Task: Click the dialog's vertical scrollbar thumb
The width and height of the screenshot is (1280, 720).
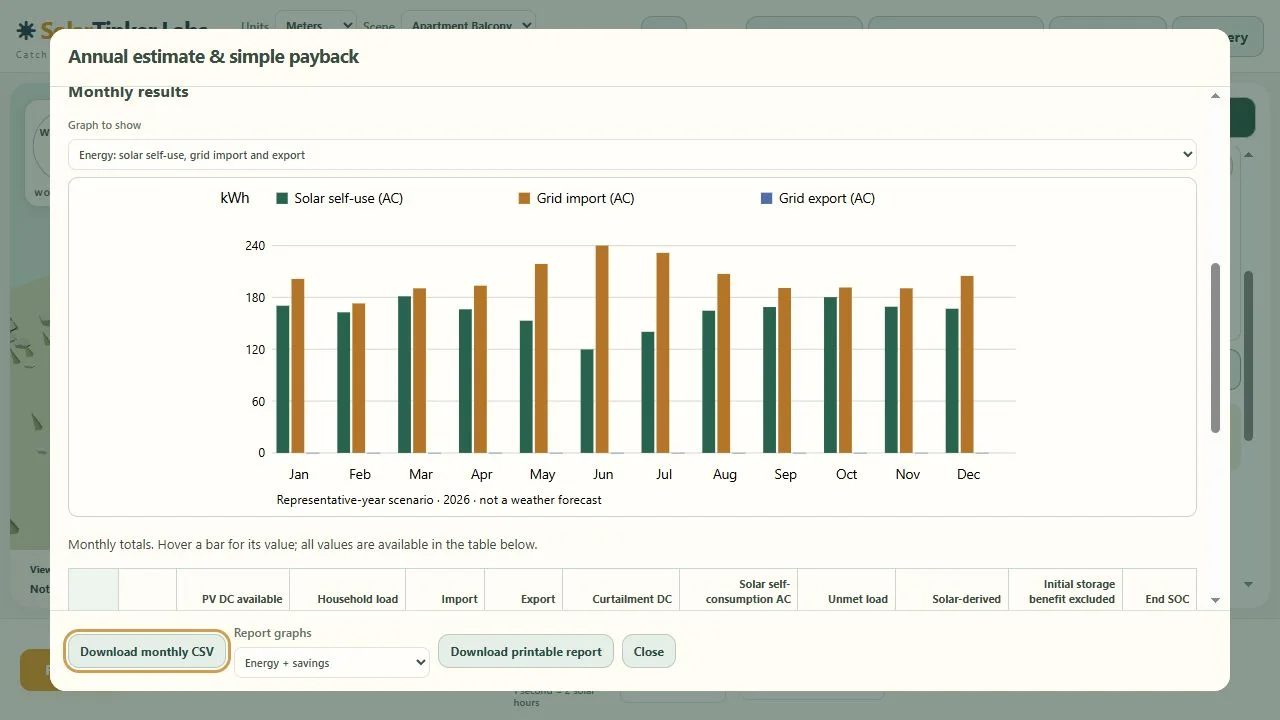Action: tap(1216, 348)
